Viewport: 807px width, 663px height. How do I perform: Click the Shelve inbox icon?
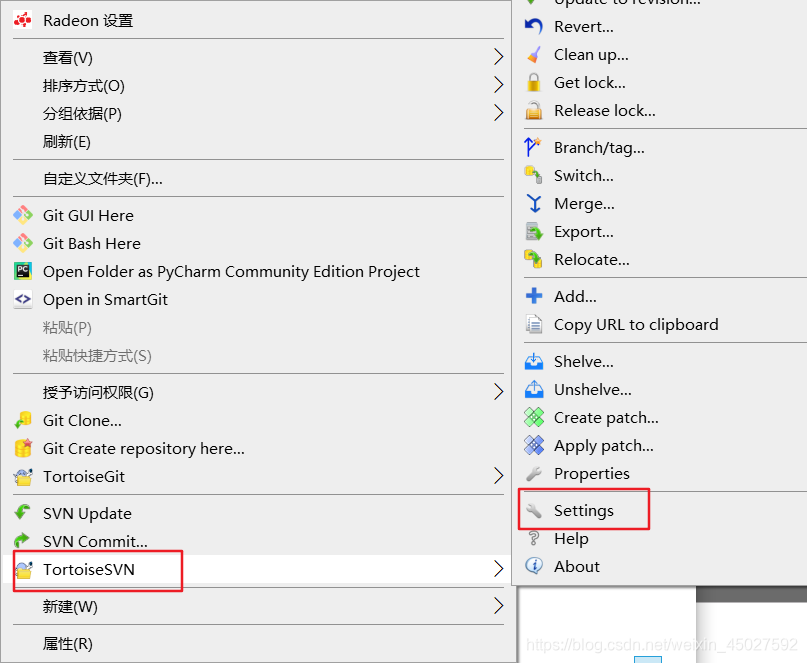point(534,361)
